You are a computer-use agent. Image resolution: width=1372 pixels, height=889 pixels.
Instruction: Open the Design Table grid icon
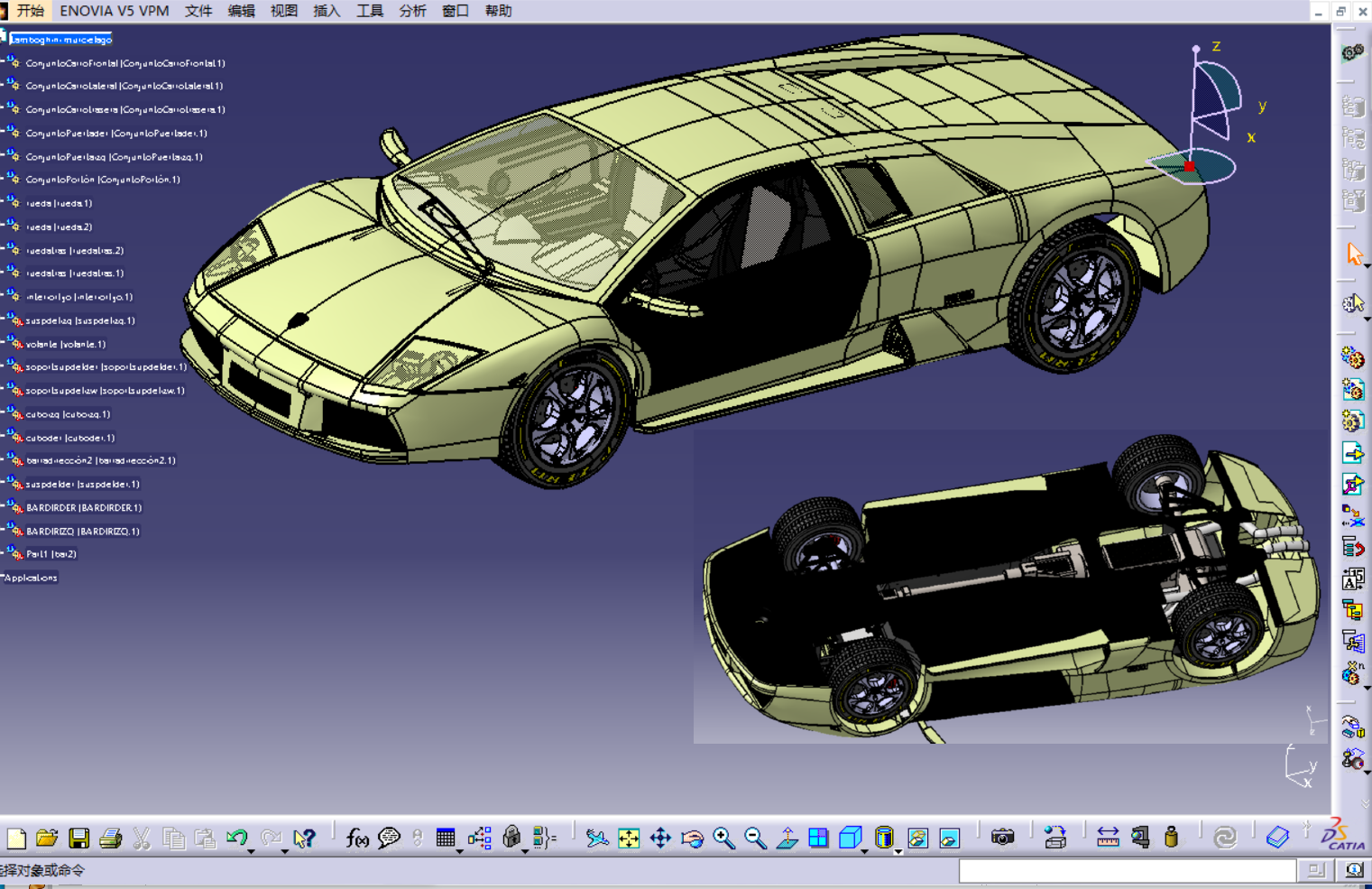[x=446, y=838]
